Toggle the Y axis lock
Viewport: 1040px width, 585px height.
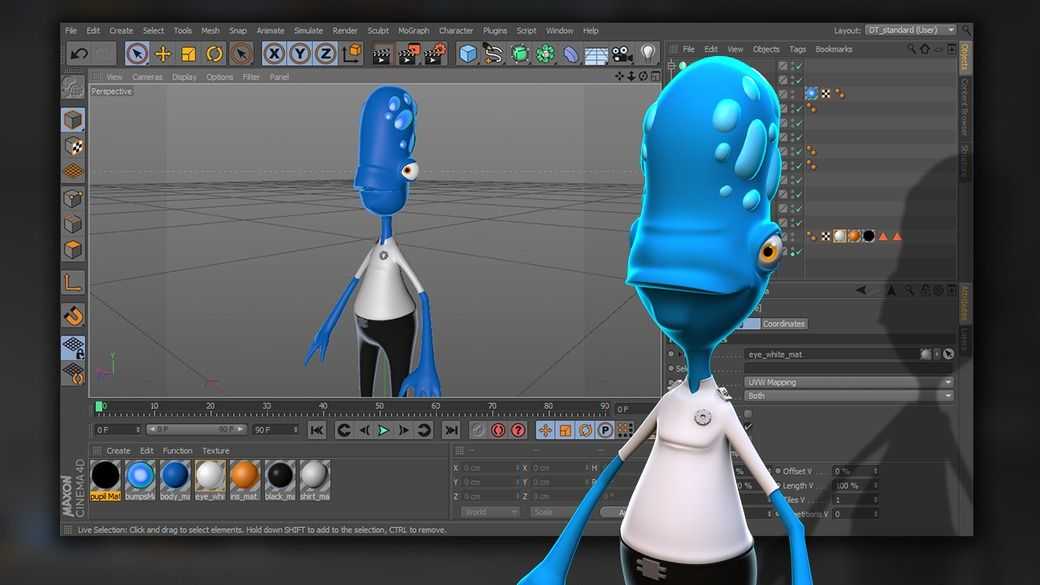click(300, 54)
